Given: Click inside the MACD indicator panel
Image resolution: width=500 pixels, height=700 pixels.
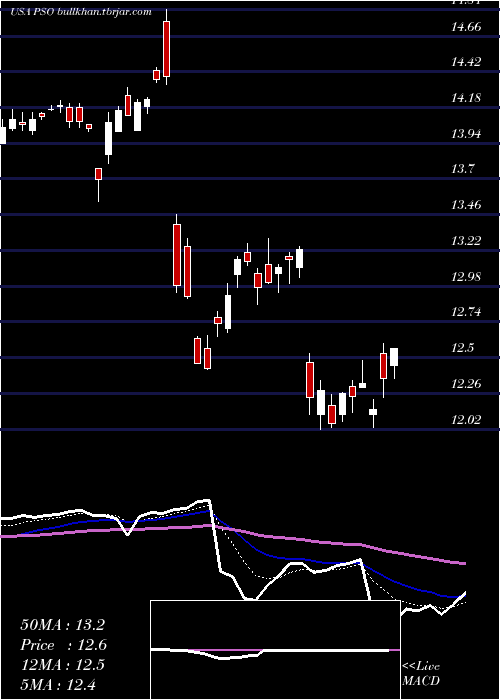Looking at the screenshot, I should click(275, 650).
